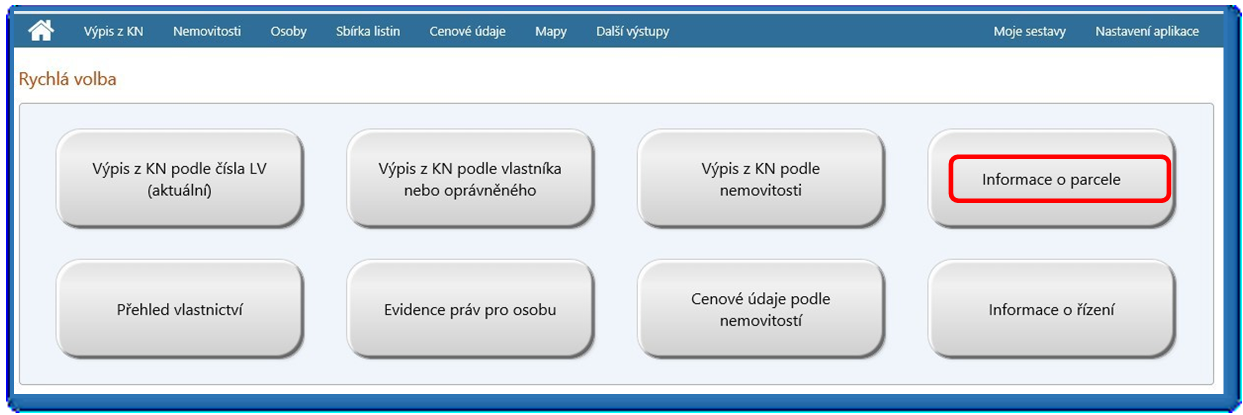The image size is (1243, 415).
Task: Go to the home page icon
Action: pyautogui.click(x=41, y=31)
